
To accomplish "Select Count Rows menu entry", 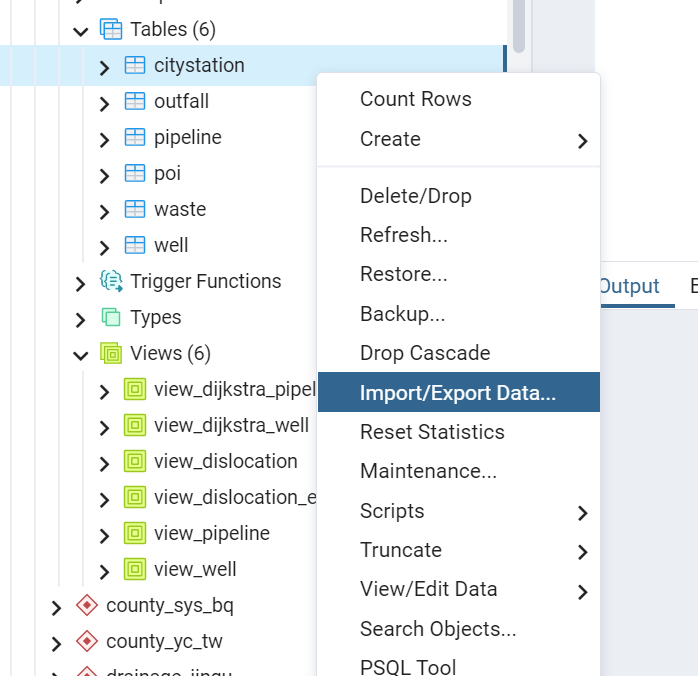I will coord(415,99).
